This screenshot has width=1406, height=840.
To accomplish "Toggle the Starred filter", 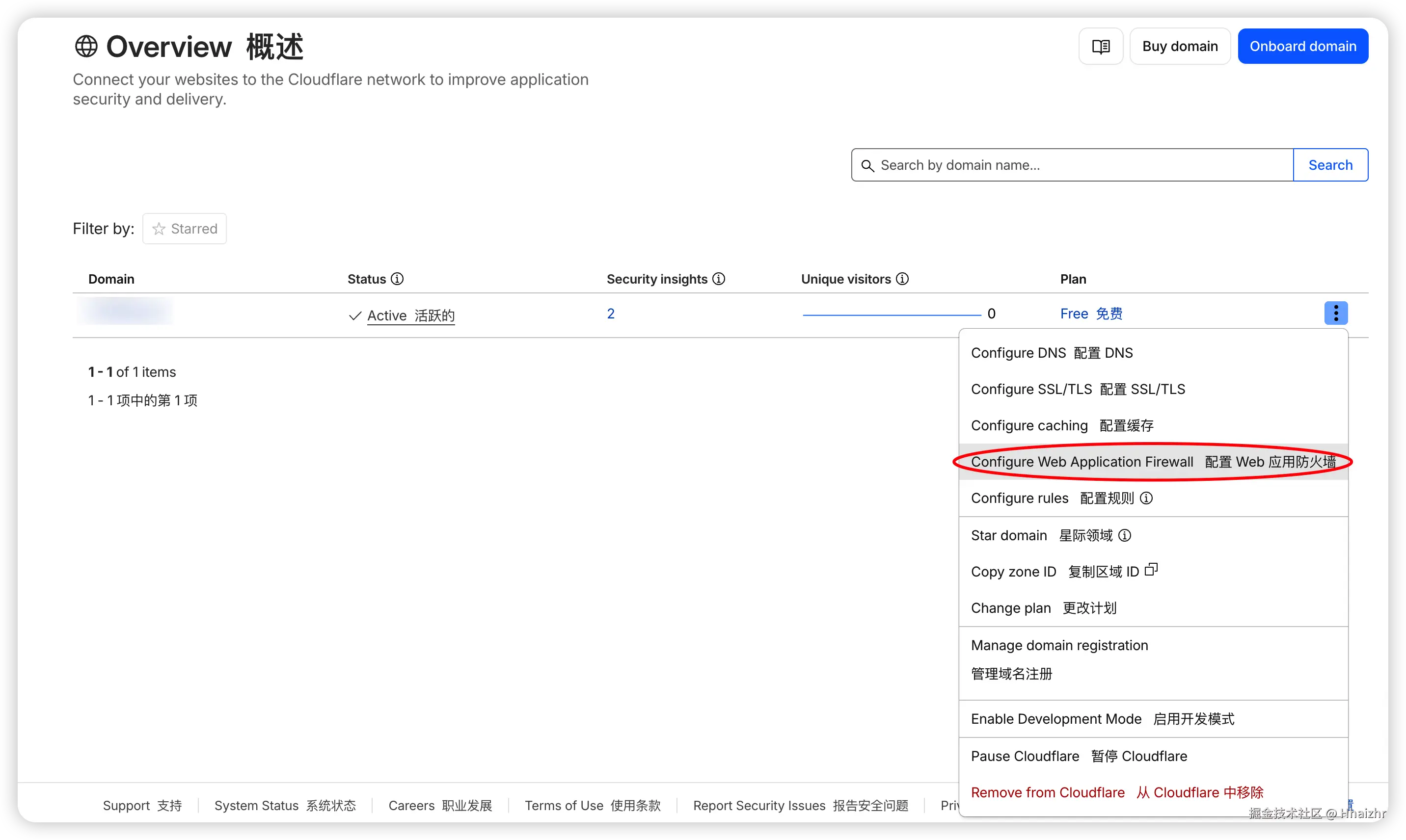I will 185,229.
